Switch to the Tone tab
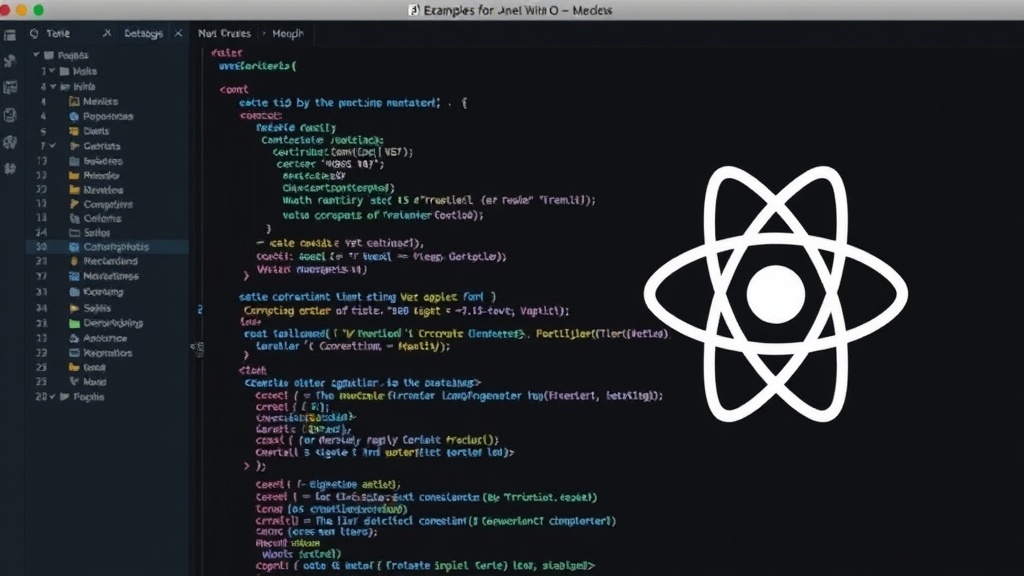 [x=57, y=33]
